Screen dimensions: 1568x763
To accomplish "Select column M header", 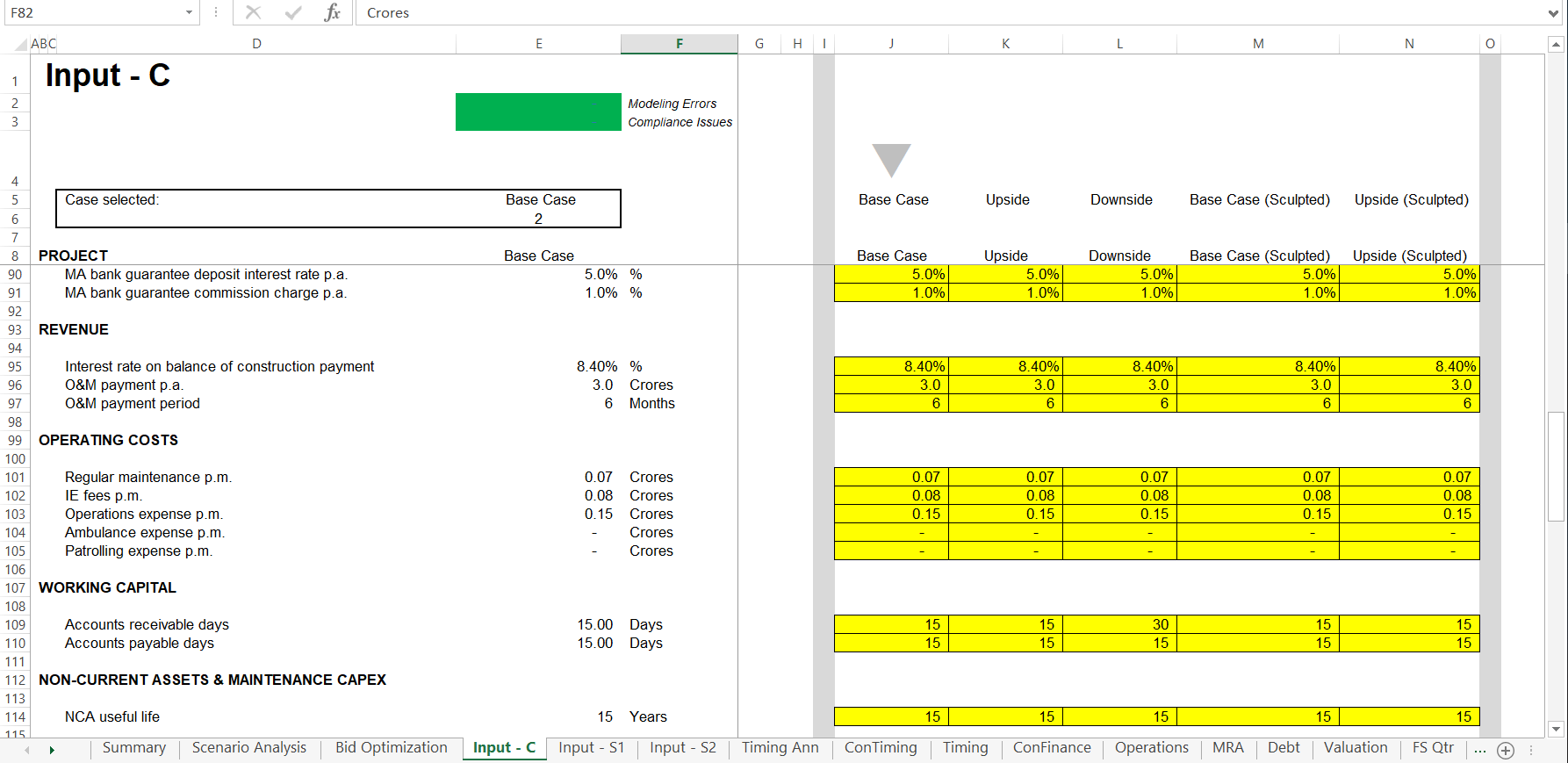I will pyautogui.click(x=1258, y=44).
